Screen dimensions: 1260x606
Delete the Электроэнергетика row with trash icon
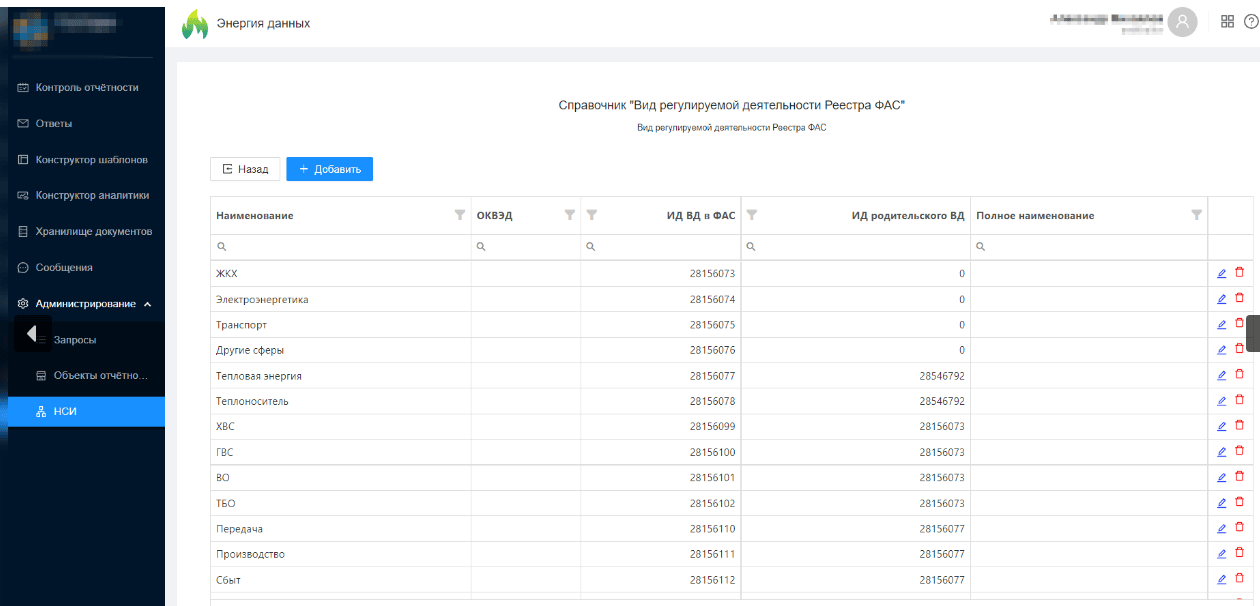[1240, 298]
